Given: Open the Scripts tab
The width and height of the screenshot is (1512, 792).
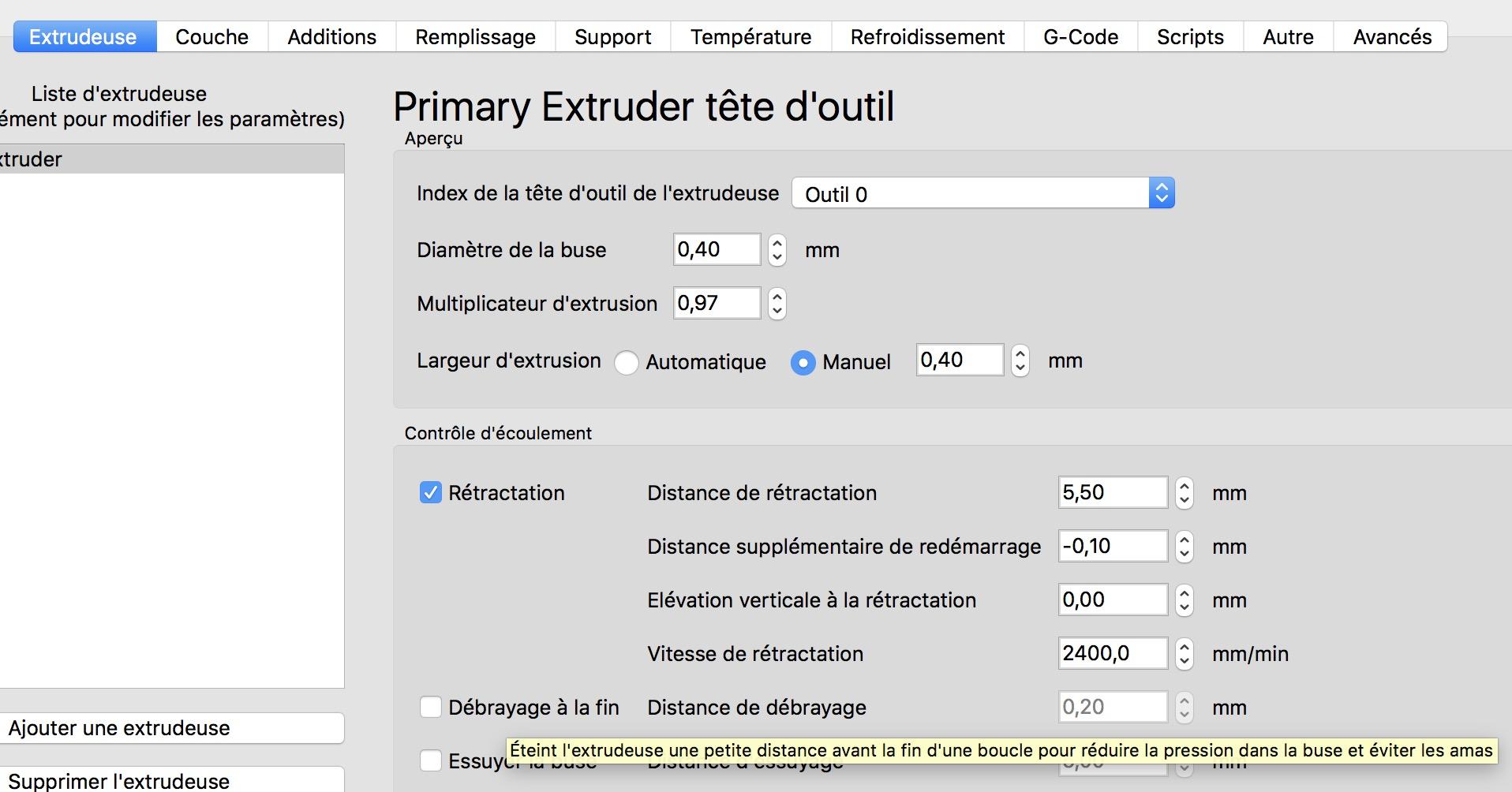Looking at the screenshot, I should click(1190, 37).
